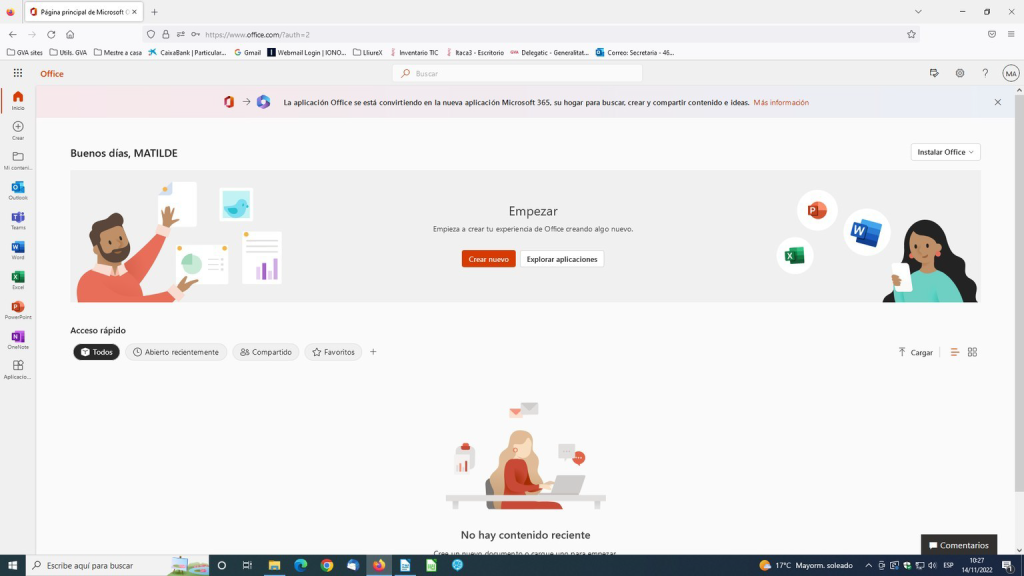The width and height of the screenshot is (1024, 576).
Task: Open the Más información link
Action: coord(781,102)
